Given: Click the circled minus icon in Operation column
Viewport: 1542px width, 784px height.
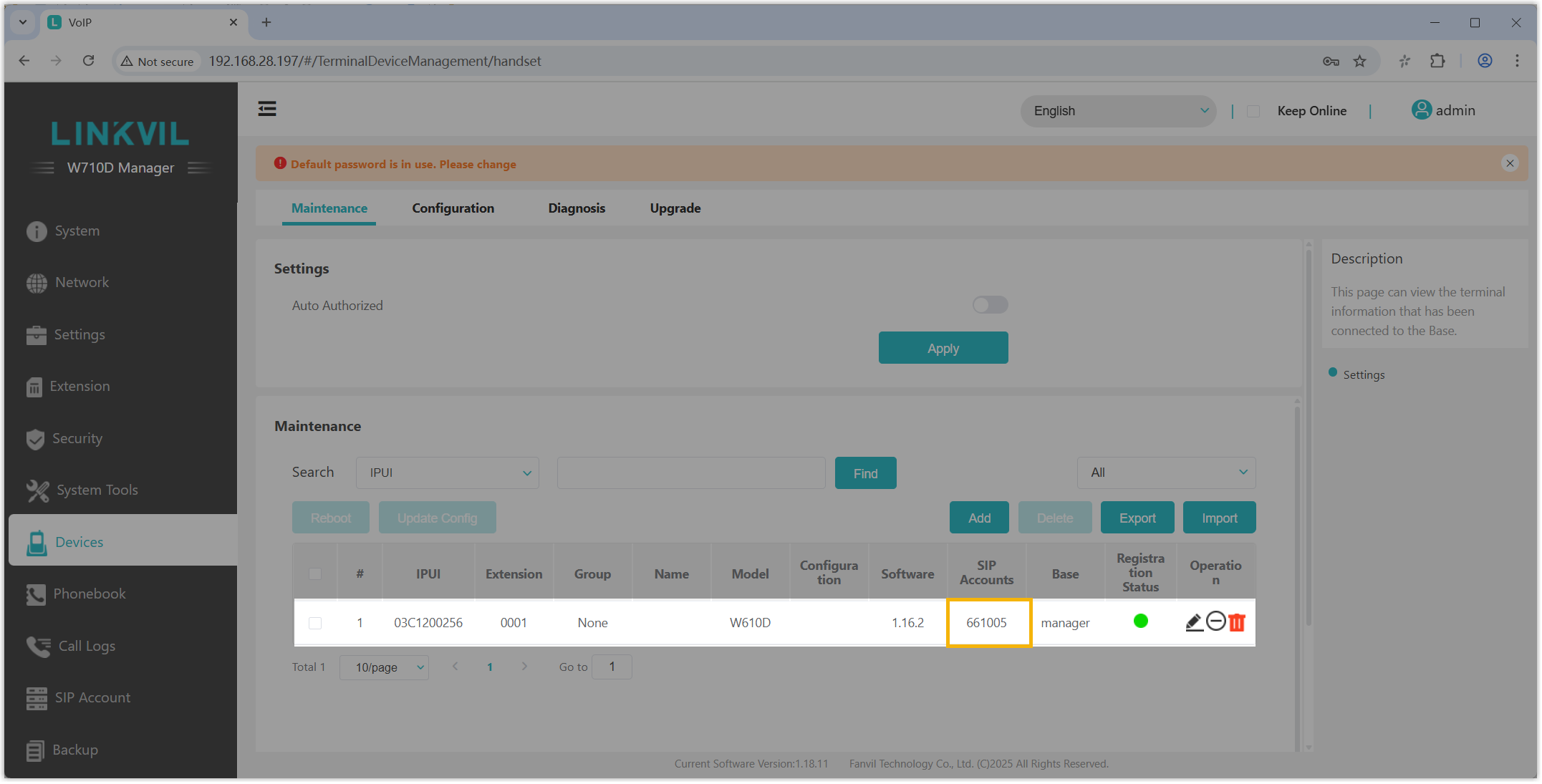Looking at the screenshot, I should [x=1215, y=621].
